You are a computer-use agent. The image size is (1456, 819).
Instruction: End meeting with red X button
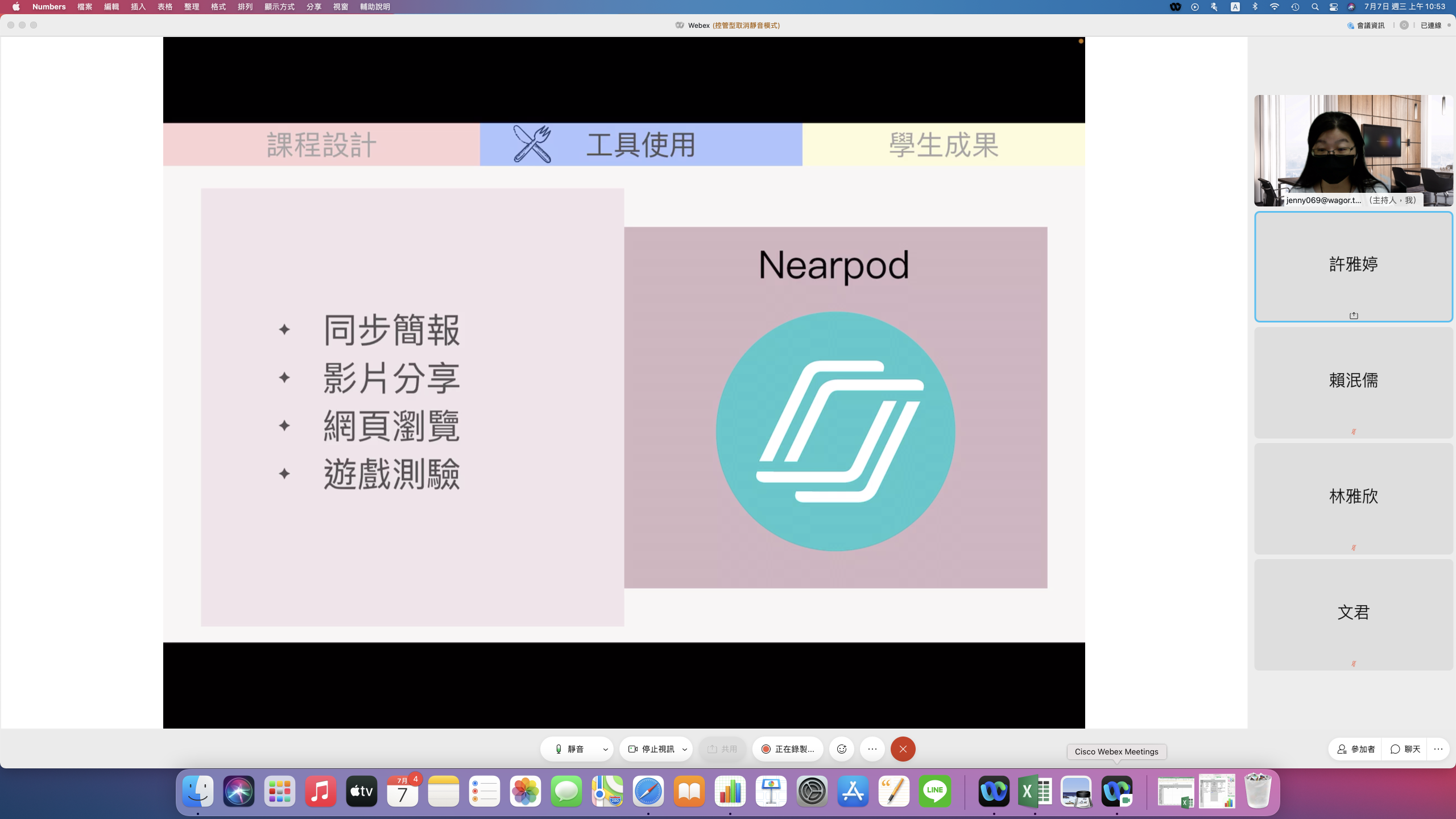[903, 749]
